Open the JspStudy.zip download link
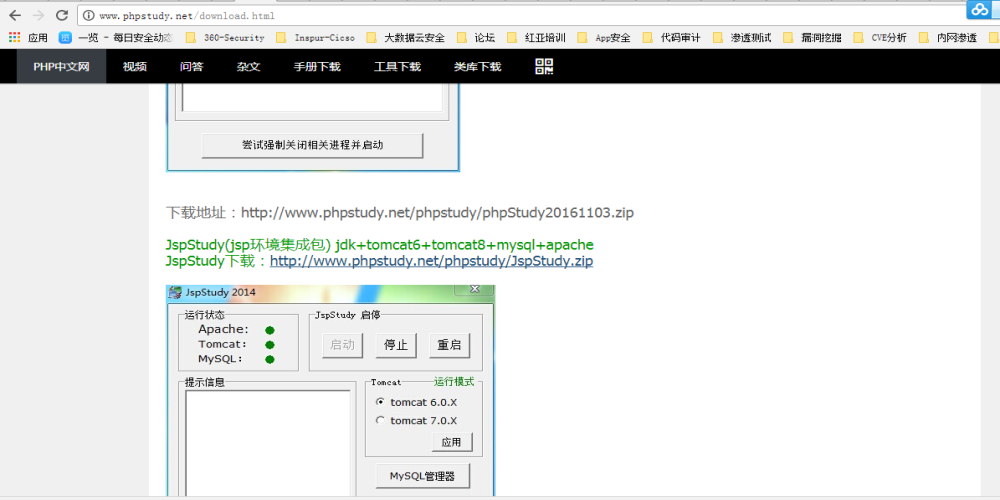This screenshot has width=1000, height=500. [x=432, y=261]
